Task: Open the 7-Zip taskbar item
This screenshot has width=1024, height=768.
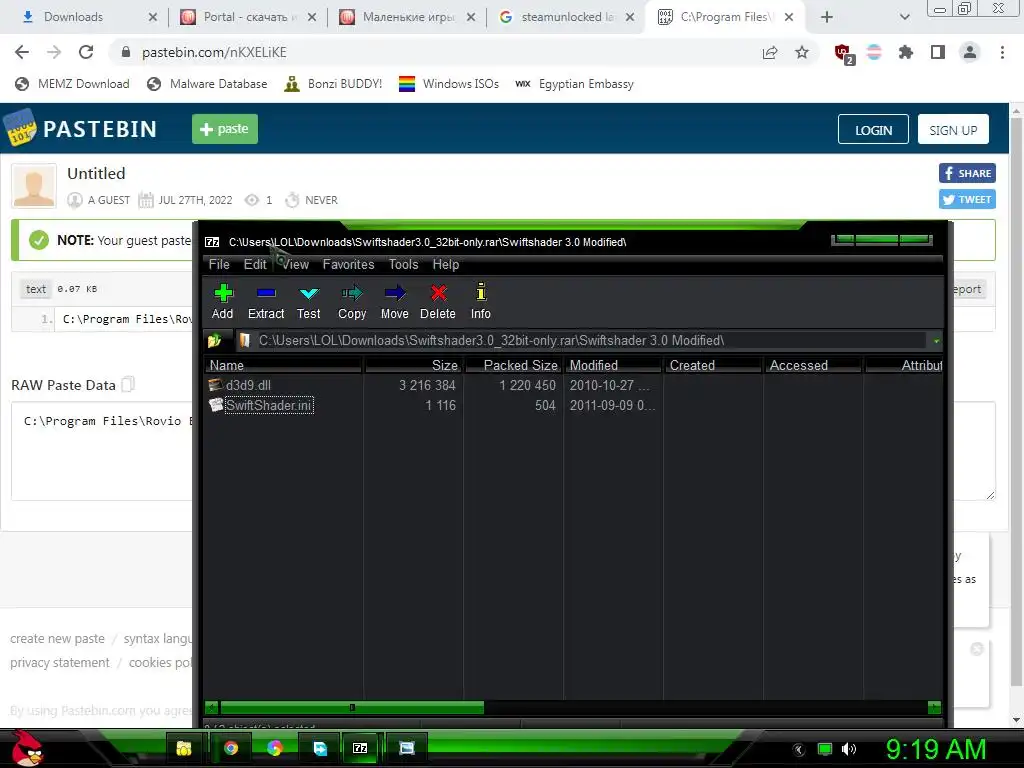Action: (x=360, y=748)
